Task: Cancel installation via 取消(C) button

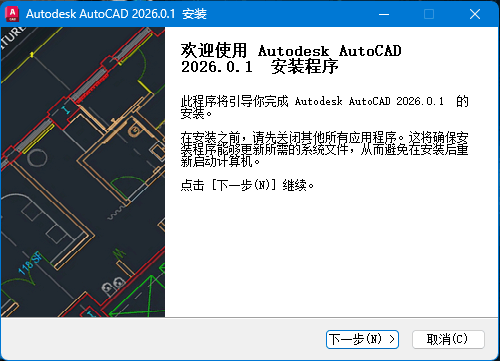Action: (x=448, y=339)
